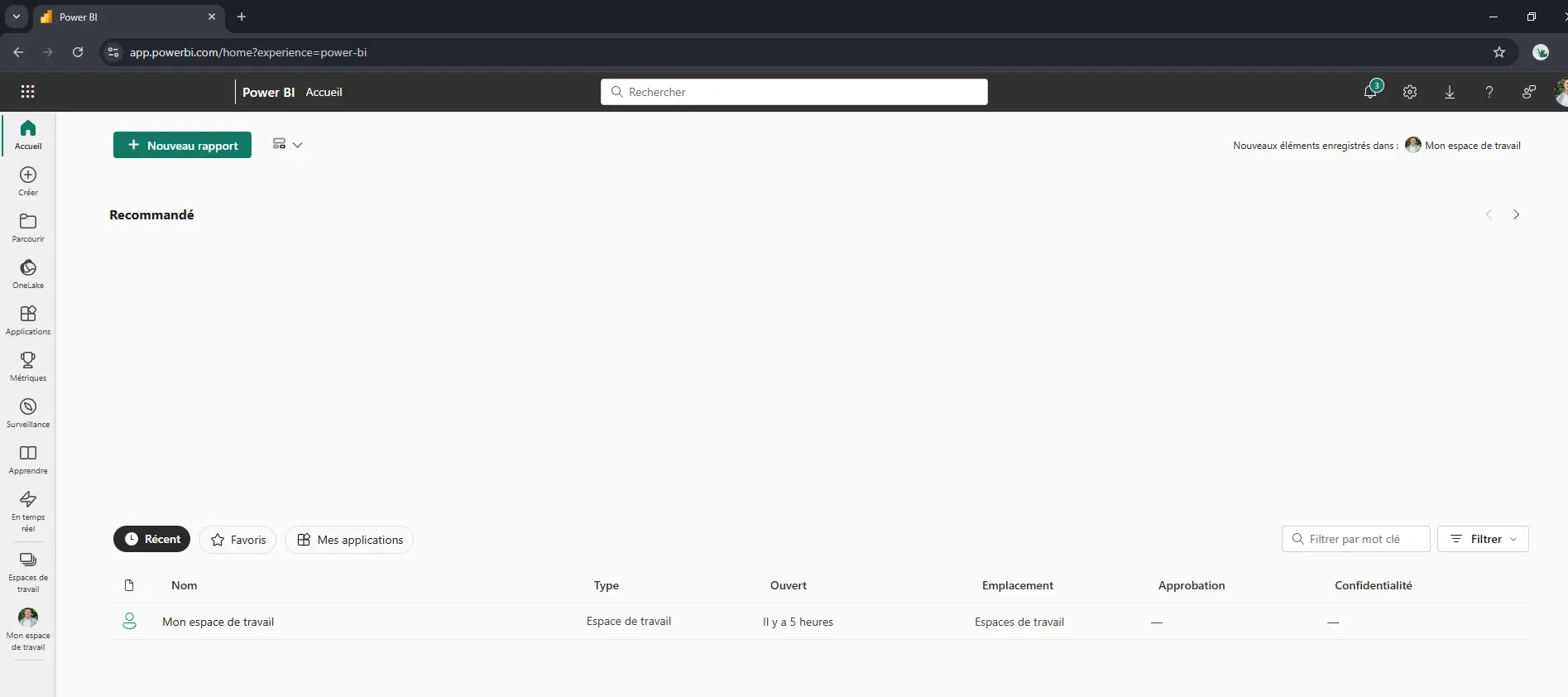Click the Il y a 5 heures cell
Viewport: 1568px width, 697px height.
[x=798, y=622]
